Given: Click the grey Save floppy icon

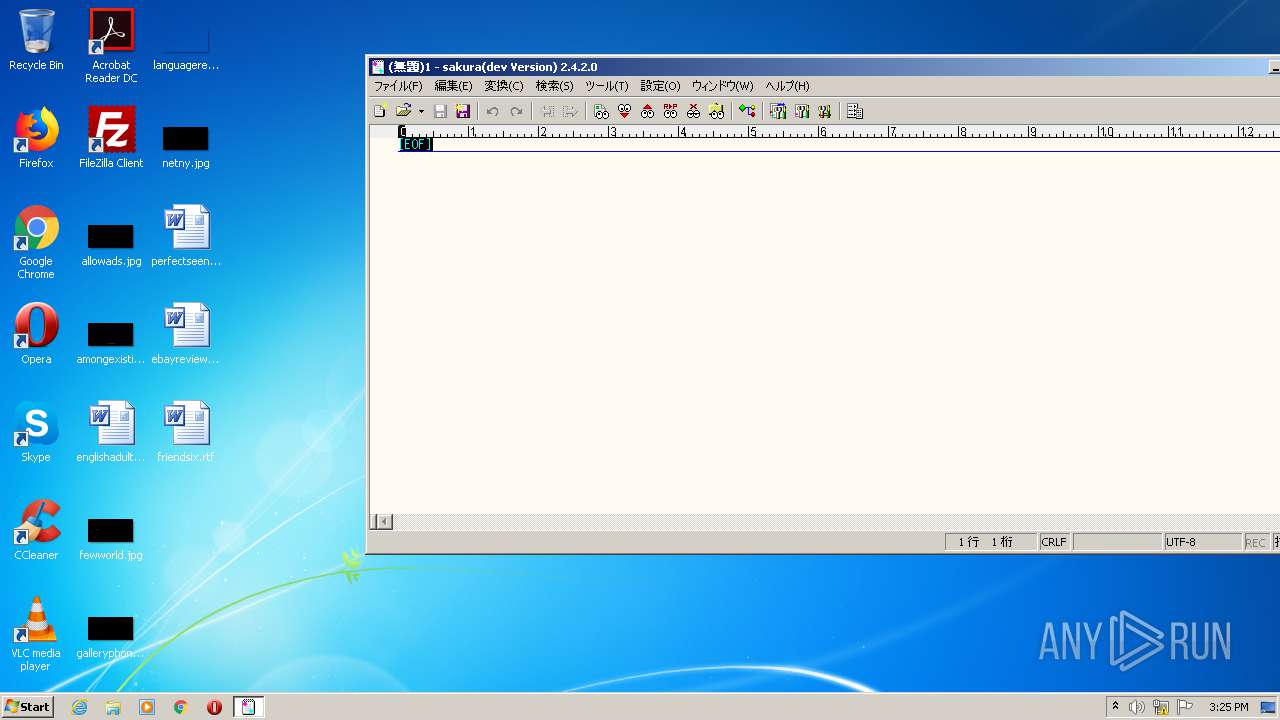Looking at the screenshot, I should pos(440,111).
